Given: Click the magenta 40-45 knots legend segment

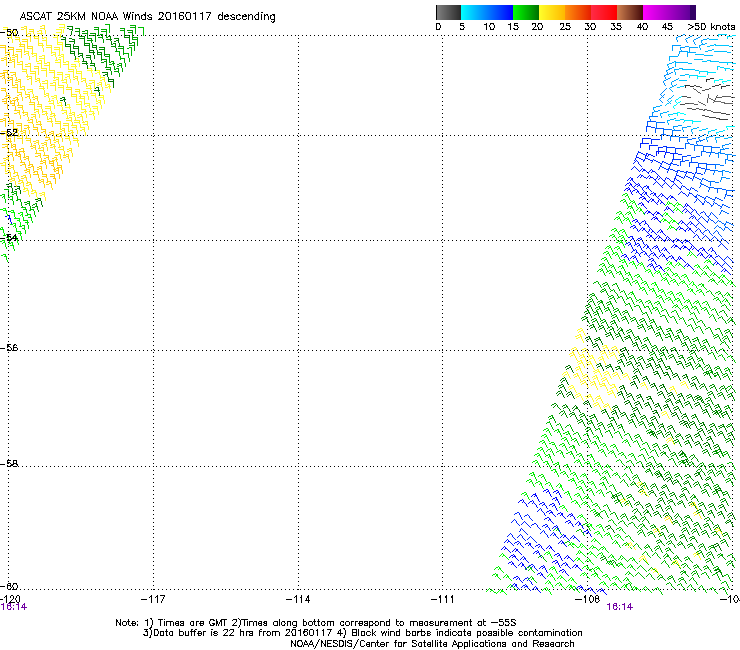Looking at the screenshot, I should tap(656, 12).
